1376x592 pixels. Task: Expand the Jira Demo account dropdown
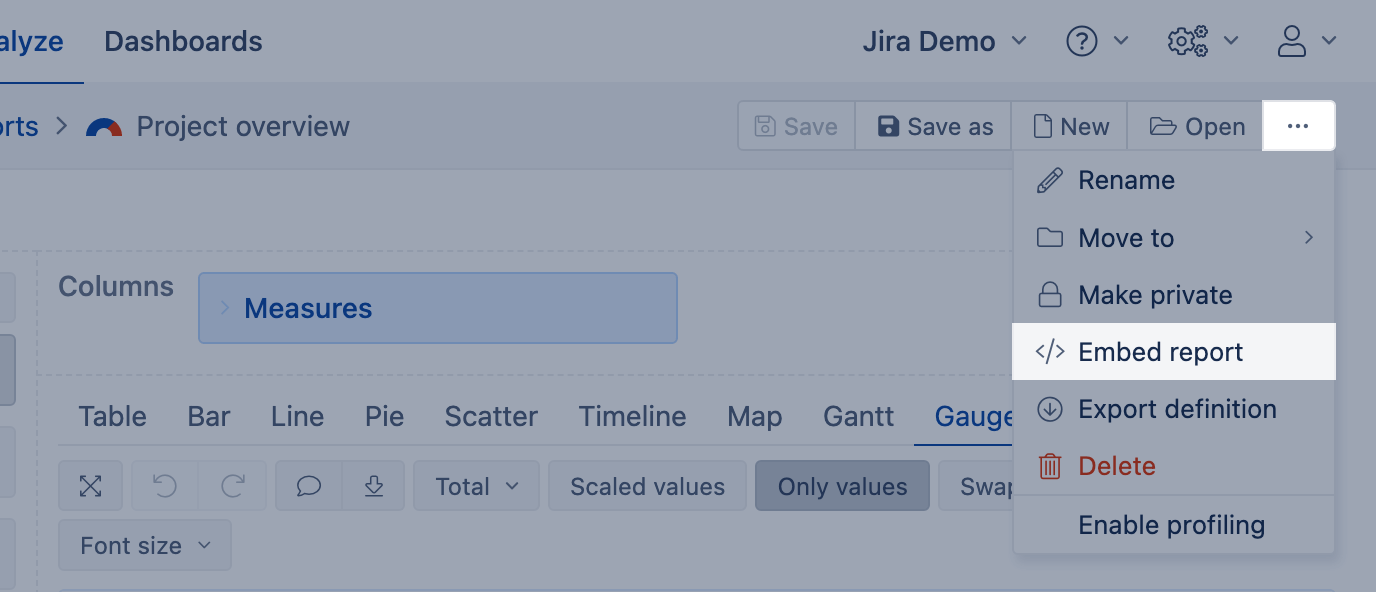coord(944,42)
